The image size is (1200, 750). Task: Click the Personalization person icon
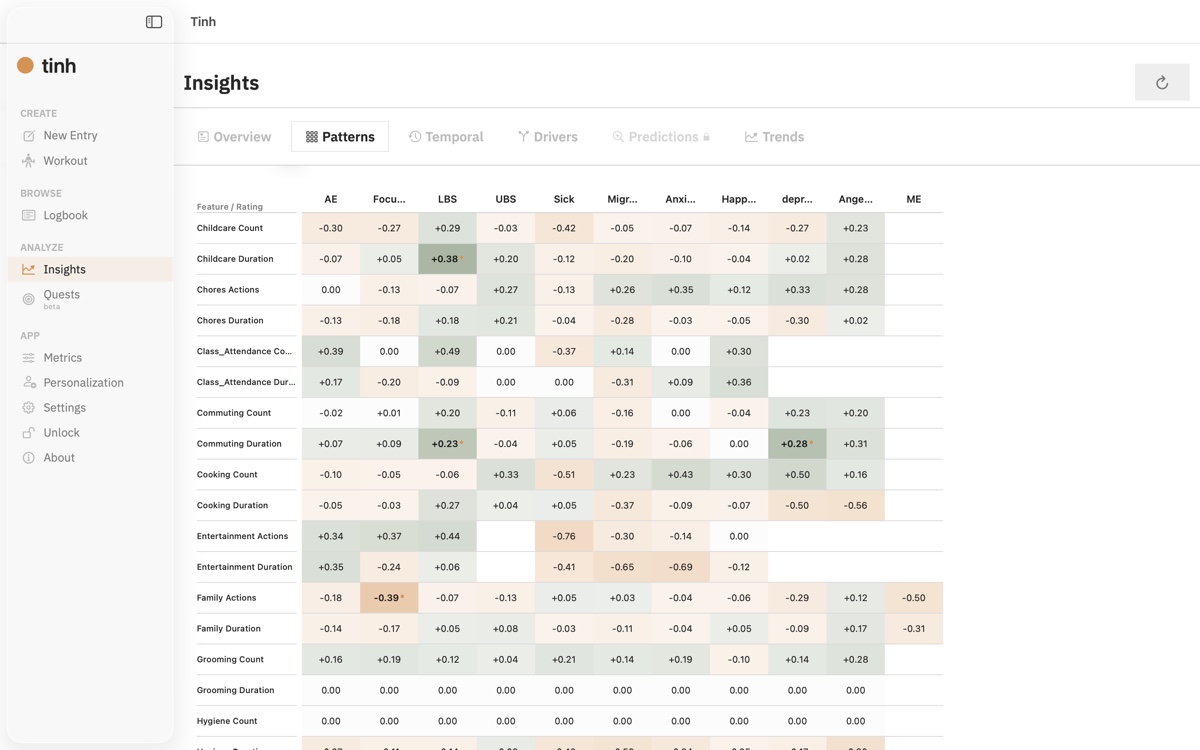tap(28, 382)
